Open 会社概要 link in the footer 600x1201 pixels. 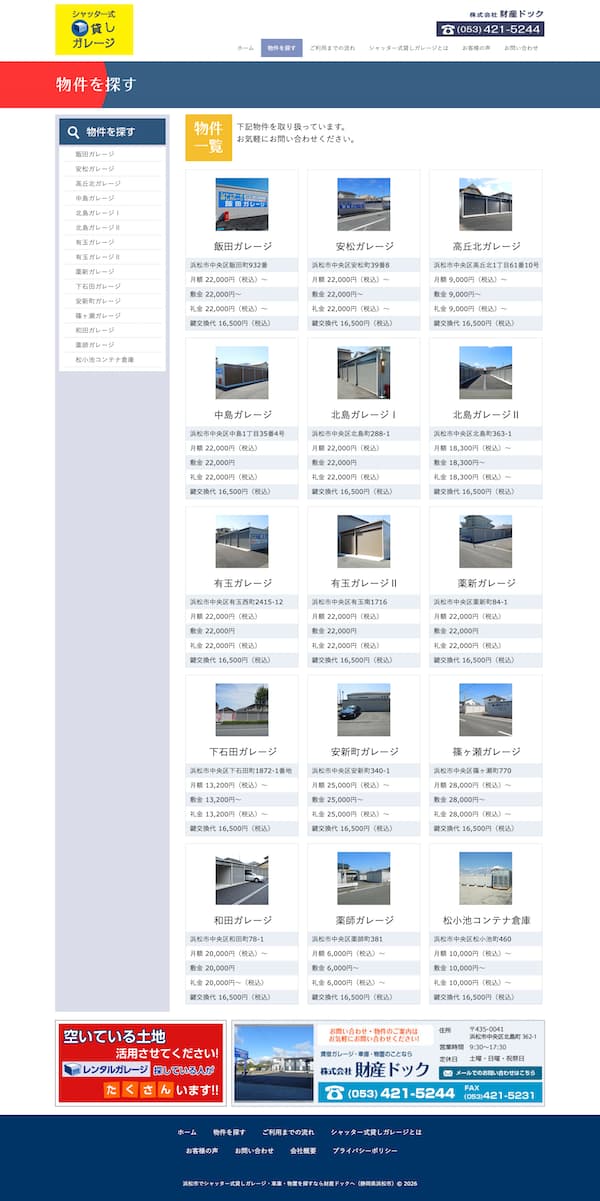[304, 1151]
